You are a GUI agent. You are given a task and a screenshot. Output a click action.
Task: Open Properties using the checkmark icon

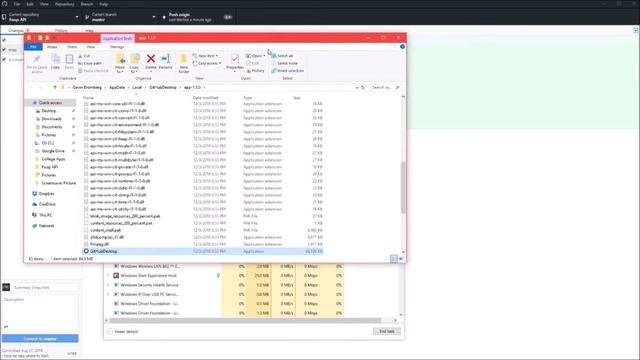coord(235,59)
